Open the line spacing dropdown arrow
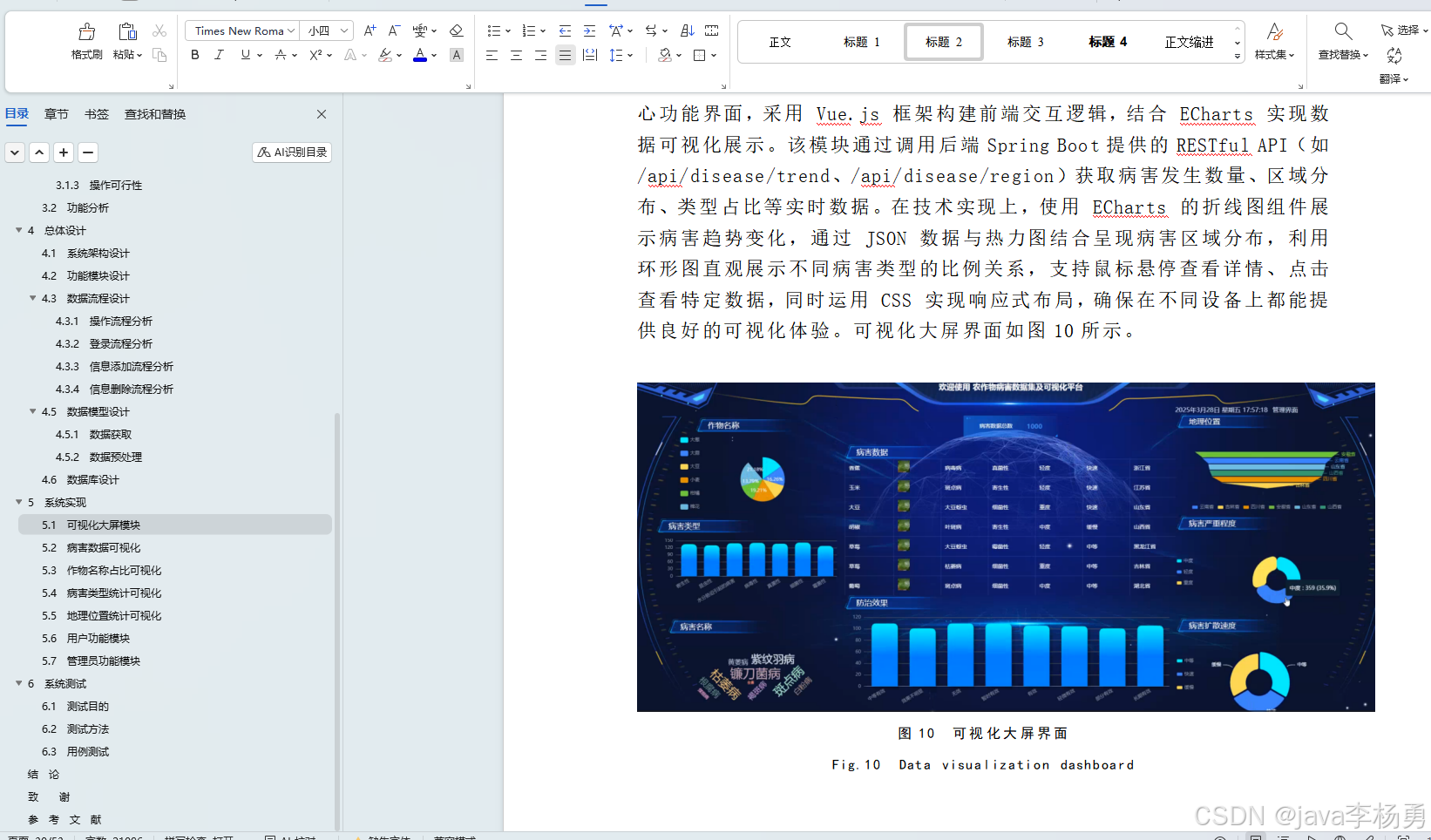 click(x=630, y=55)
